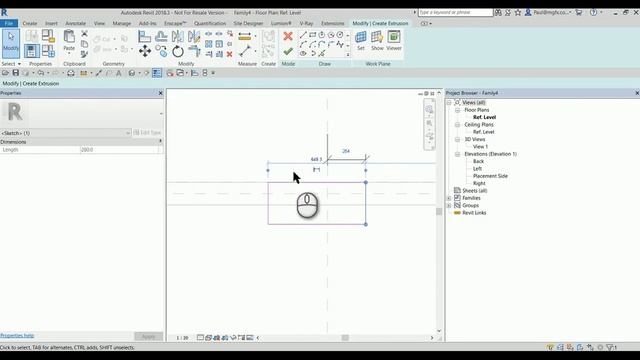Collapse the Views (all) tree node
Screen dimensions: 640x360
click(x=449, y=102)
